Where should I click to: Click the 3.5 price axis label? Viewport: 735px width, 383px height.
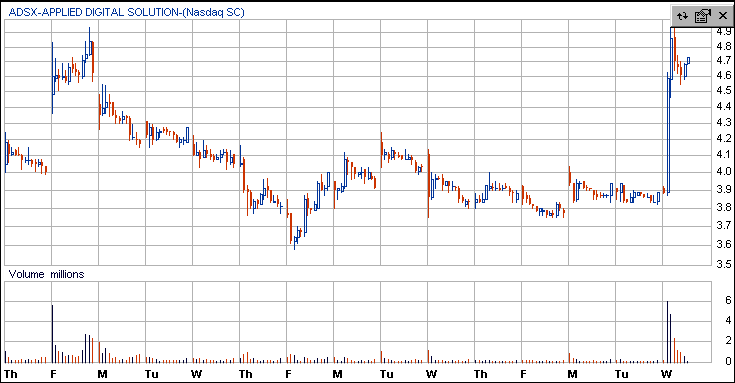[724, 264]
